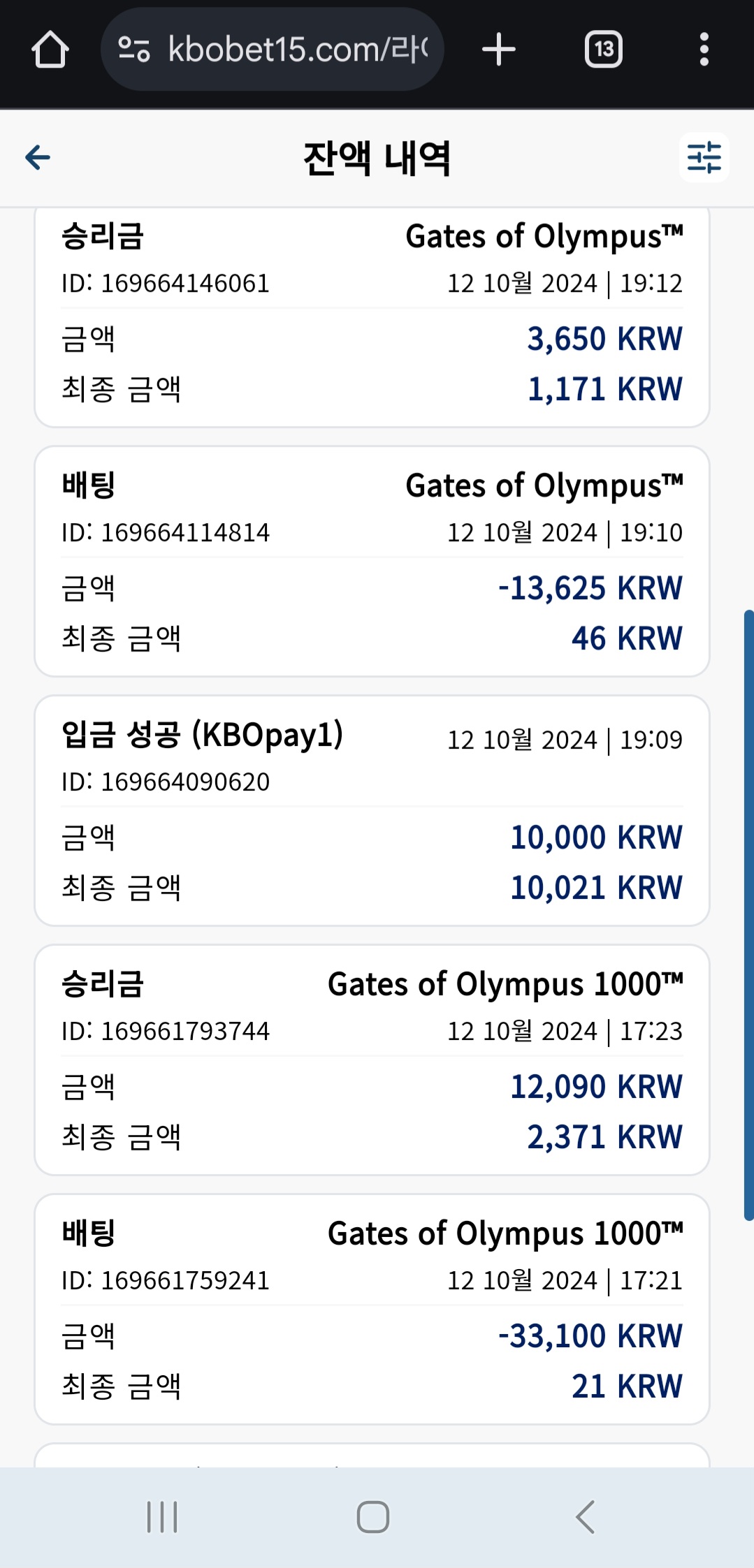The height and width of the screenshot is (1568, 754).
Task: Open the browser three-dot menu
Action: pos(704,50)
